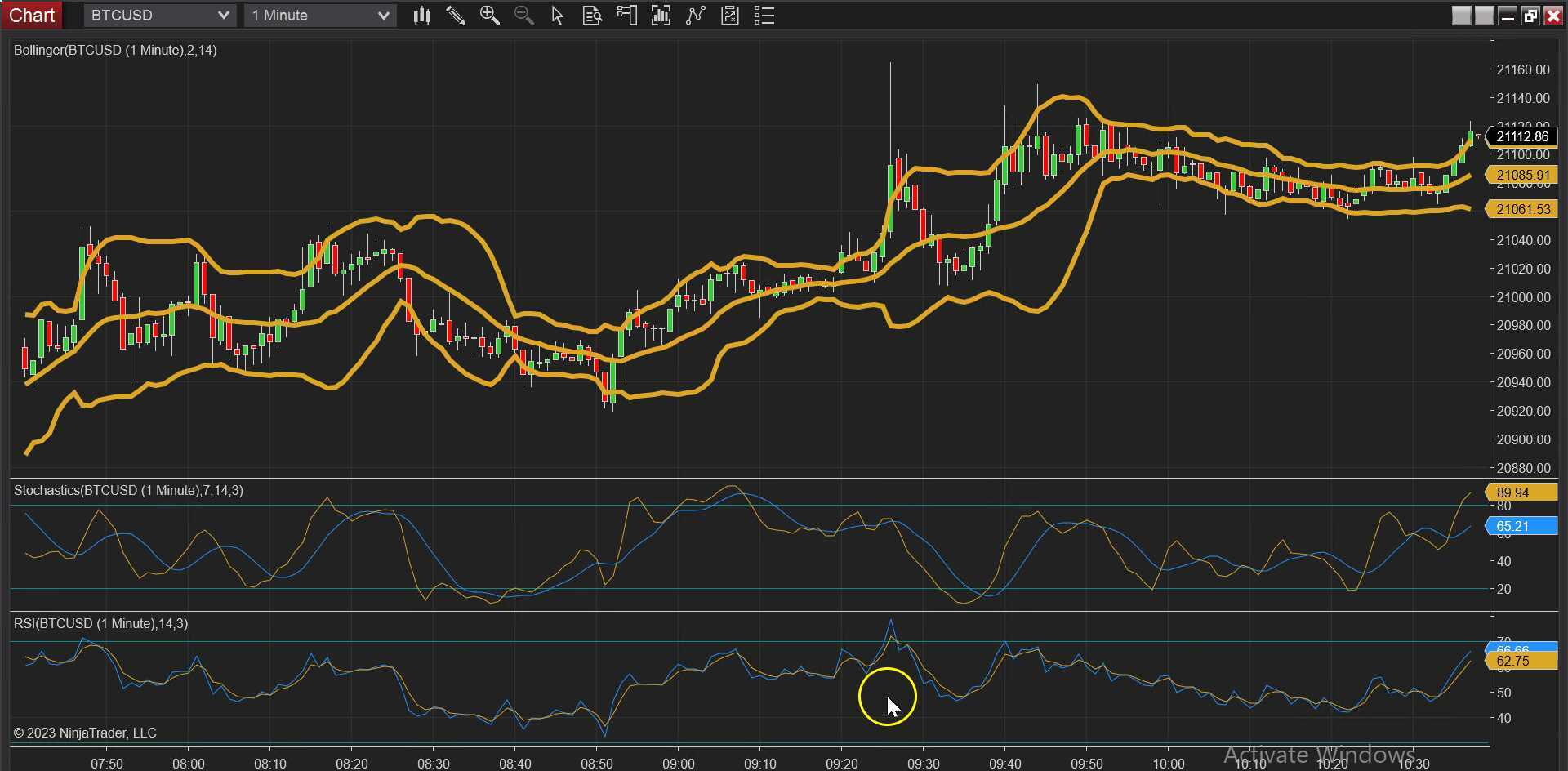Screen dimensions: 1568x771
Task: Click the red Chart title tab
Action: click(32, 16)
